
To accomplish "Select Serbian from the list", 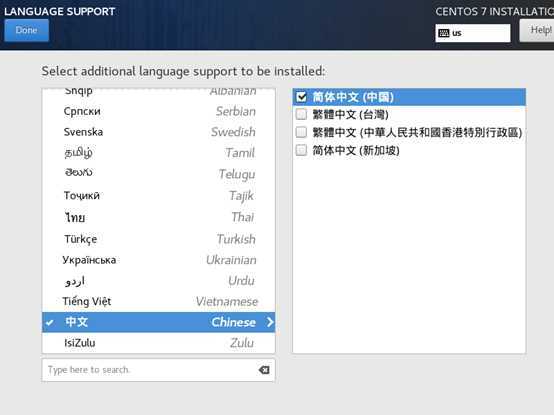I will click(158, 111).
